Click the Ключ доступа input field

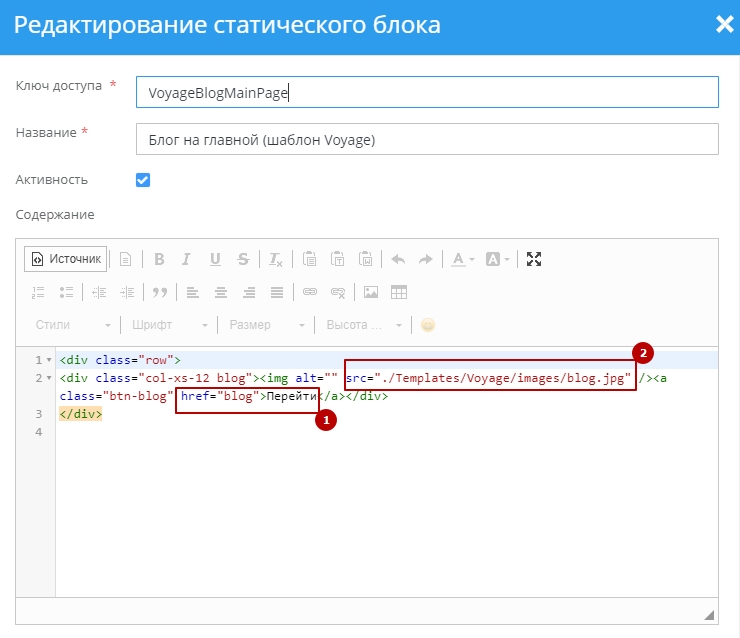tap(426, 92)
